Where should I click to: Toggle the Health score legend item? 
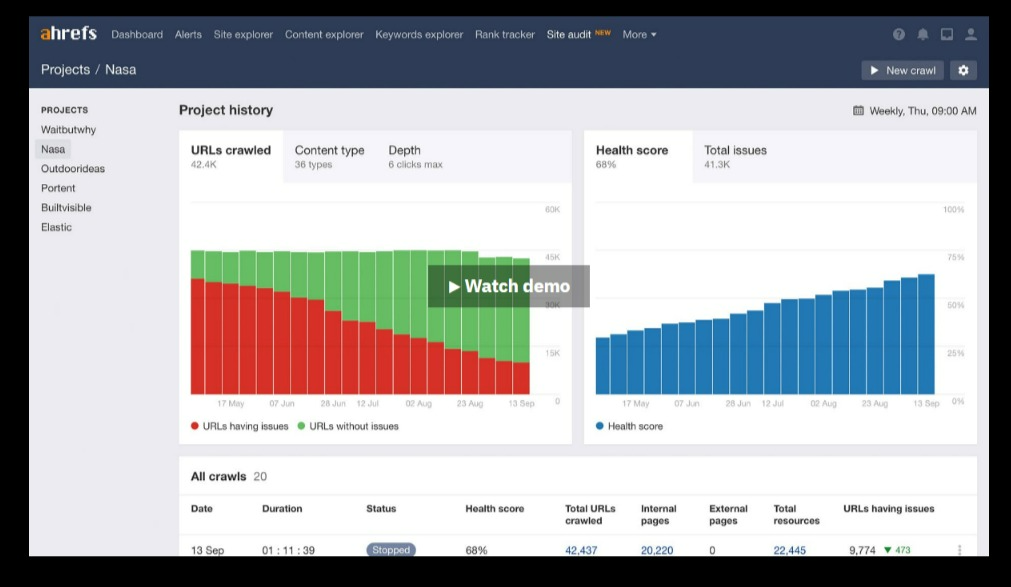(629, 426)
